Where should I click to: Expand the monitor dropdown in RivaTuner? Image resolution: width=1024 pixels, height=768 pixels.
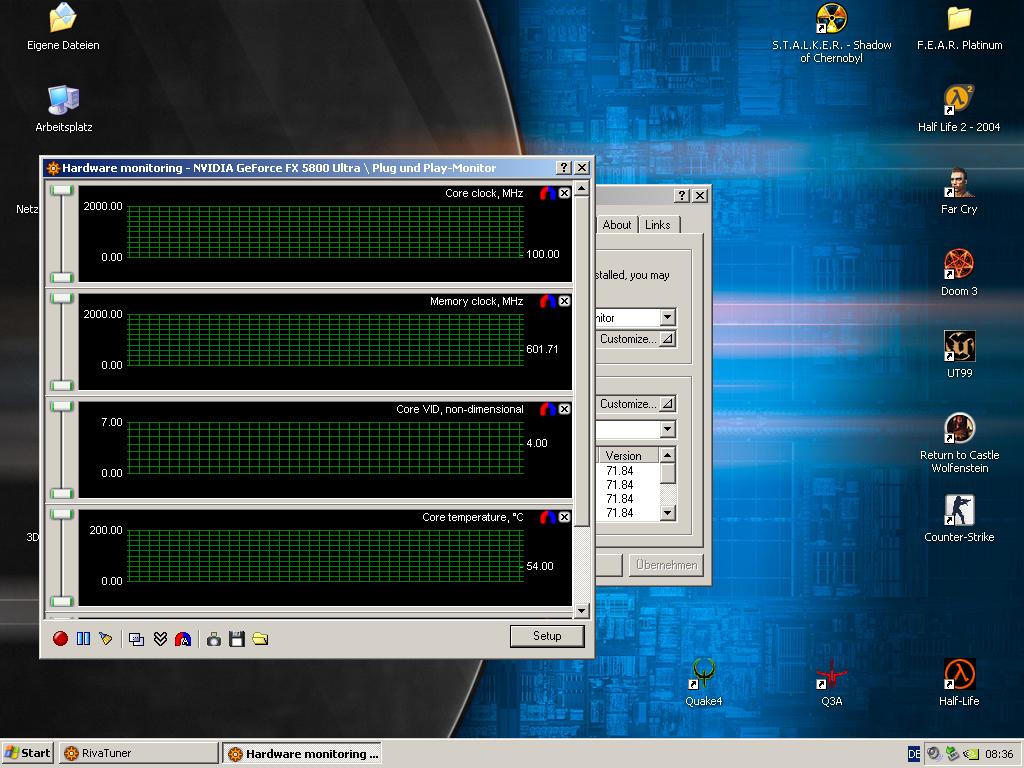(667, 317)
